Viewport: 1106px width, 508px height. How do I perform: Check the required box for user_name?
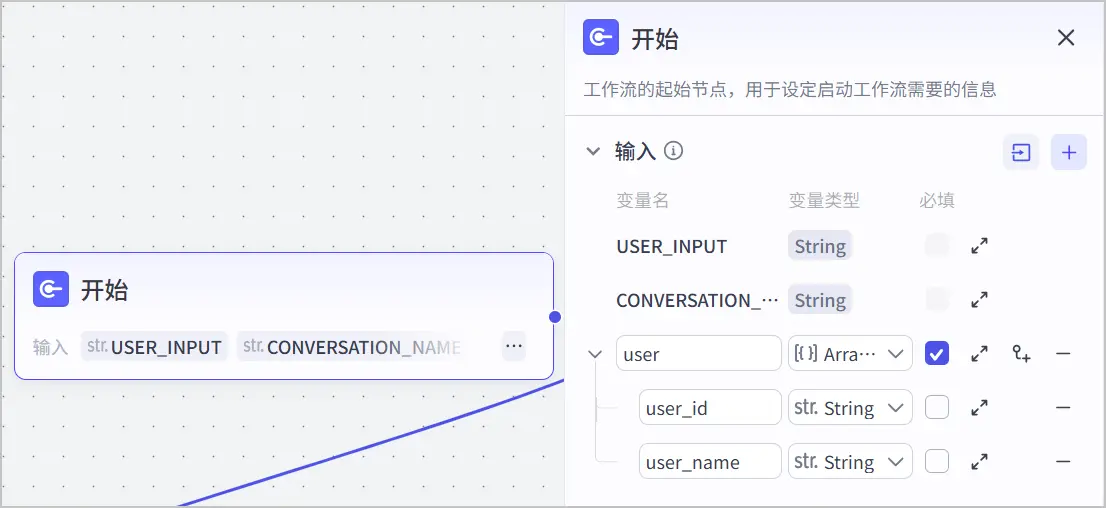tap(937, 462)
